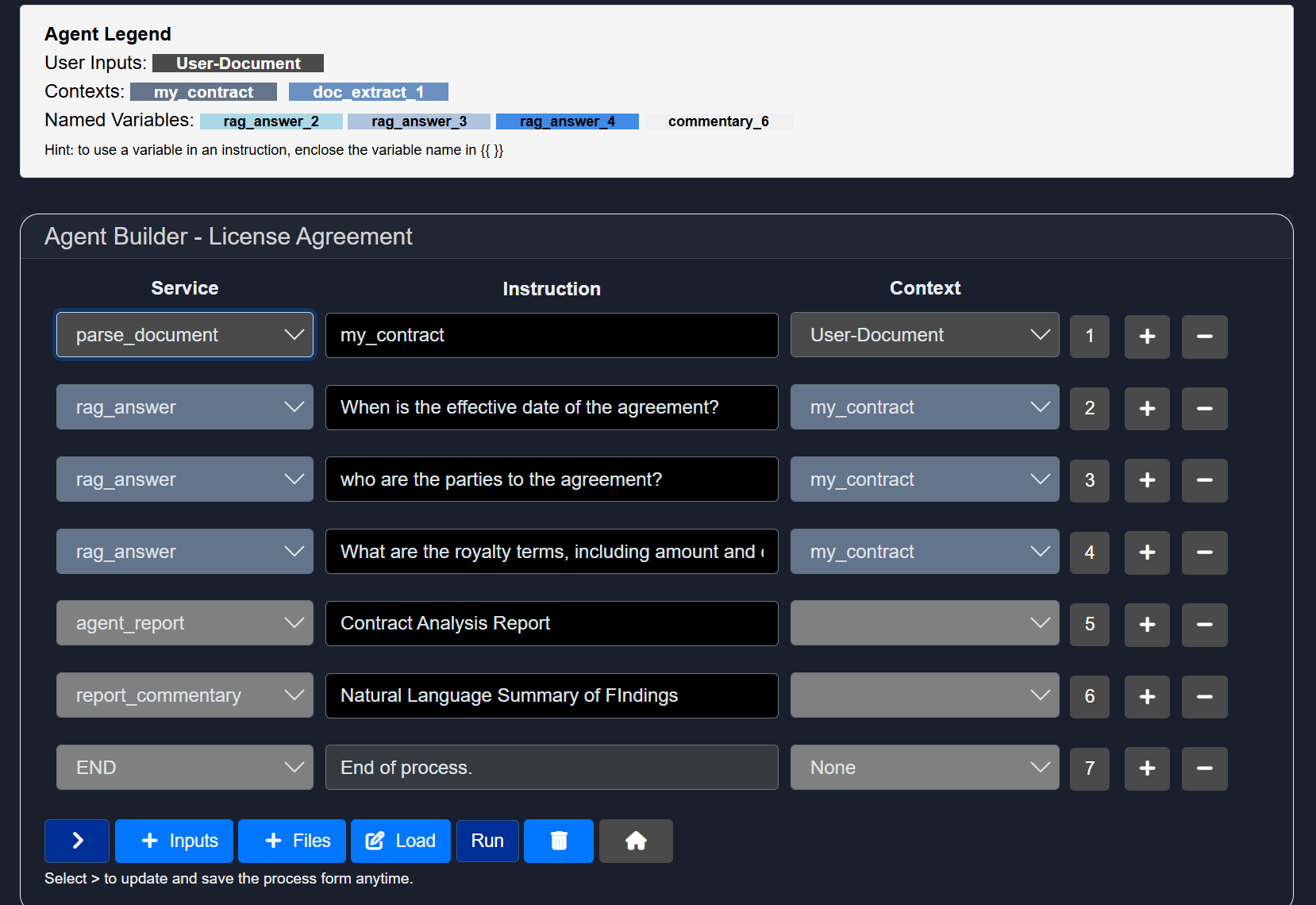Image resolution: width=1316 pixels, height=905 pixels.
Task: Open the empty context dropdown on row 6
Action: pos(925,695)
